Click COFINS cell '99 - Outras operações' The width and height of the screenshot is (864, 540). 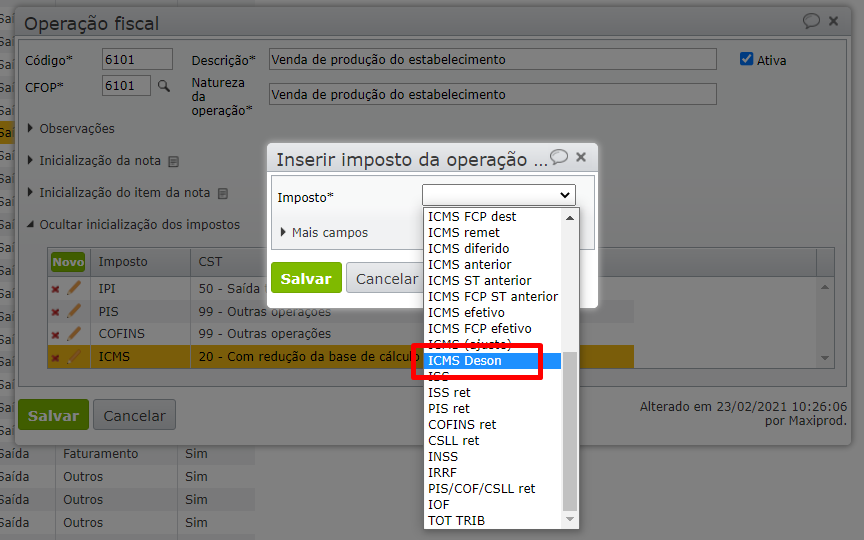point(265,334)
